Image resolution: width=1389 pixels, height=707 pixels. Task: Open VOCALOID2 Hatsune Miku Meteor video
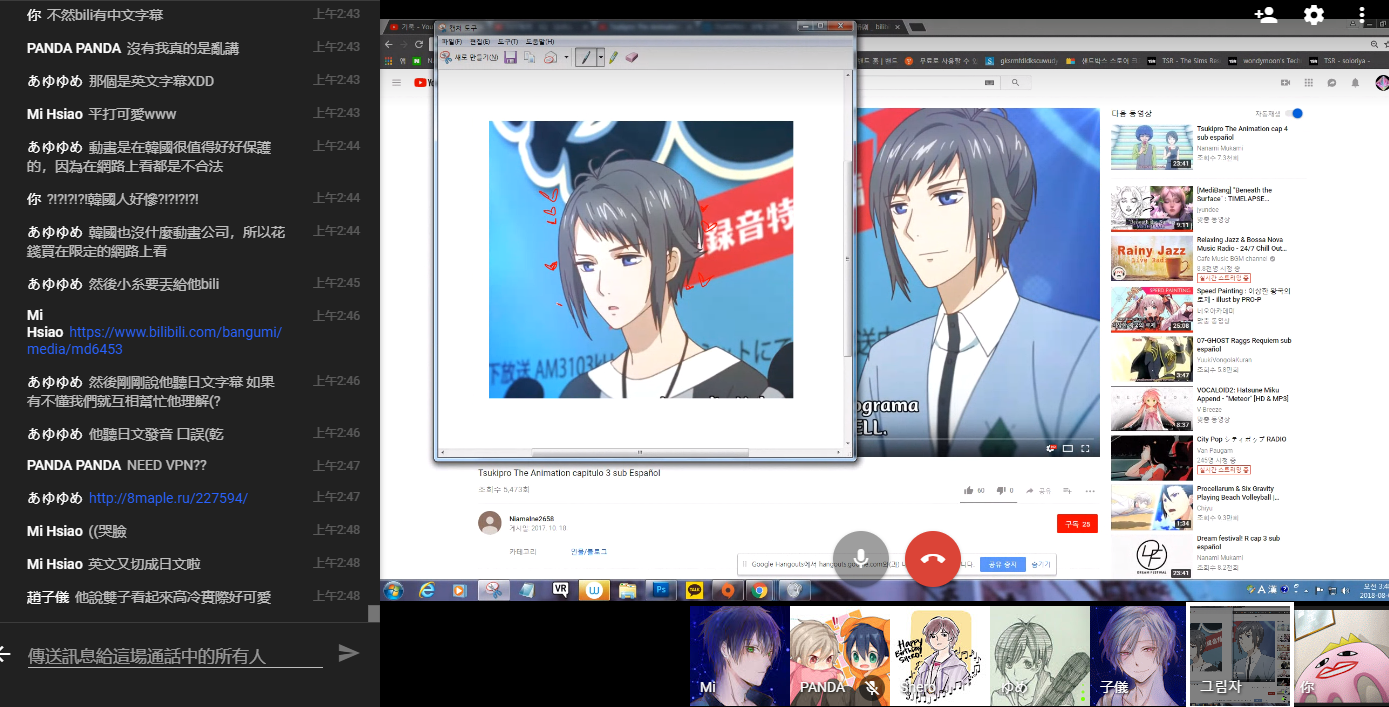[1151, 408]
